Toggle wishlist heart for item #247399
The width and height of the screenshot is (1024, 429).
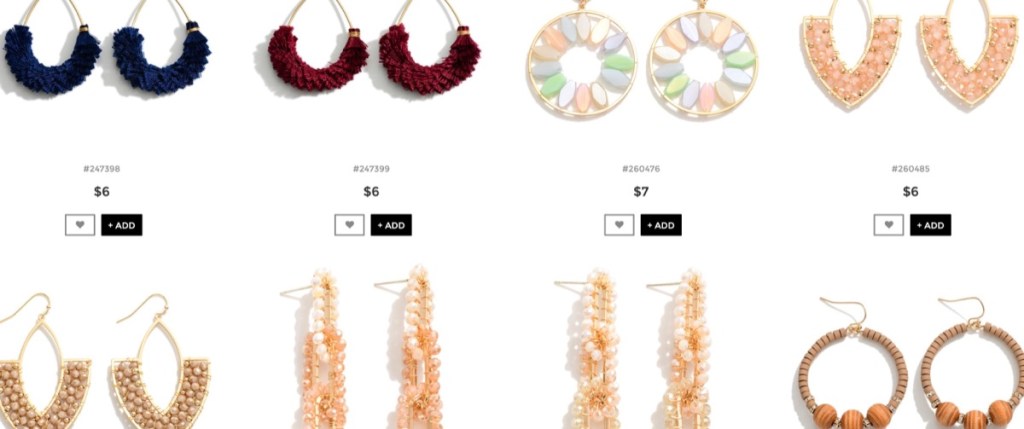349,225
